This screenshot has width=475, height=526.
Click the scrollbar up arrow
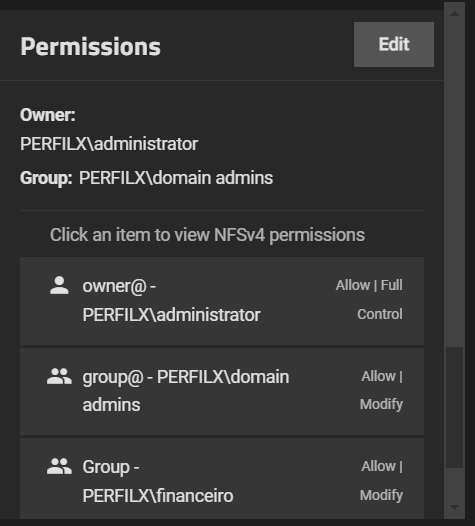coord(454,14)
